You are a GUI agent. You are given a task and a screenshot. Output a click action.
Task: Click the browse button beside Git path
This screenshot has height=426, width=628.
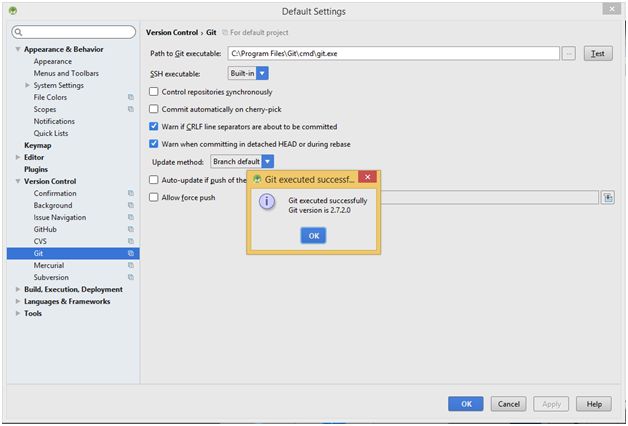click(569, 54)
